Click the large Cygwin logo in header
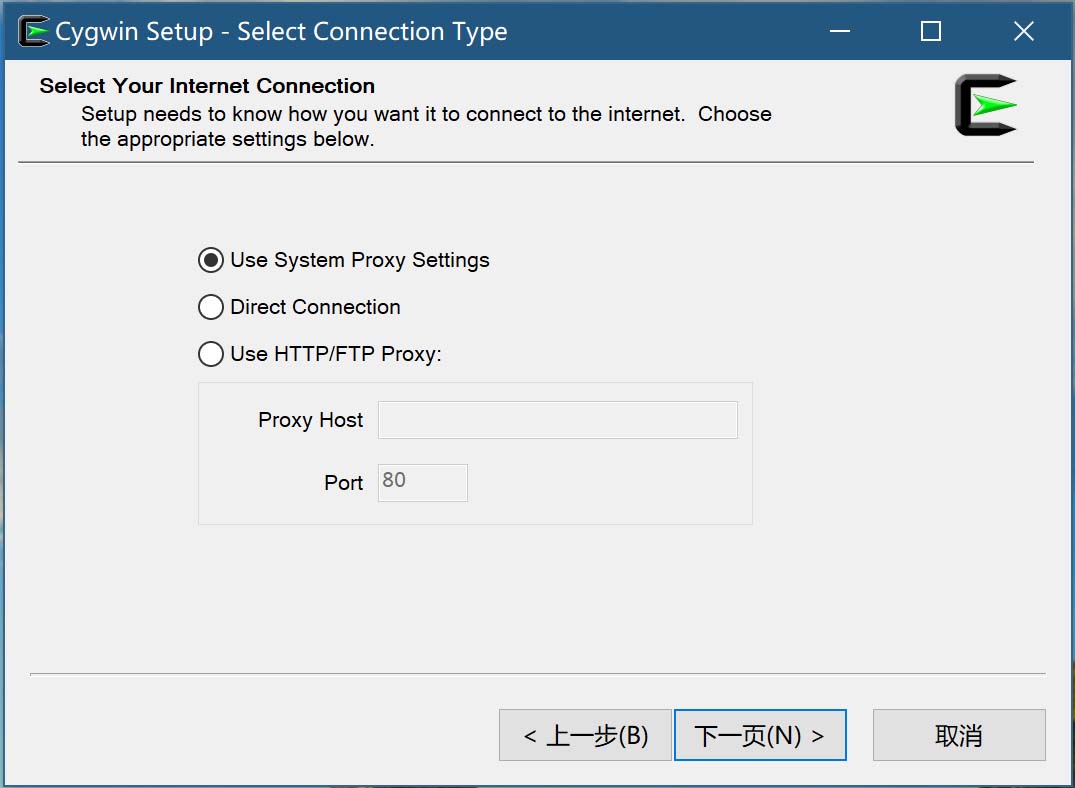 point(986,105)
